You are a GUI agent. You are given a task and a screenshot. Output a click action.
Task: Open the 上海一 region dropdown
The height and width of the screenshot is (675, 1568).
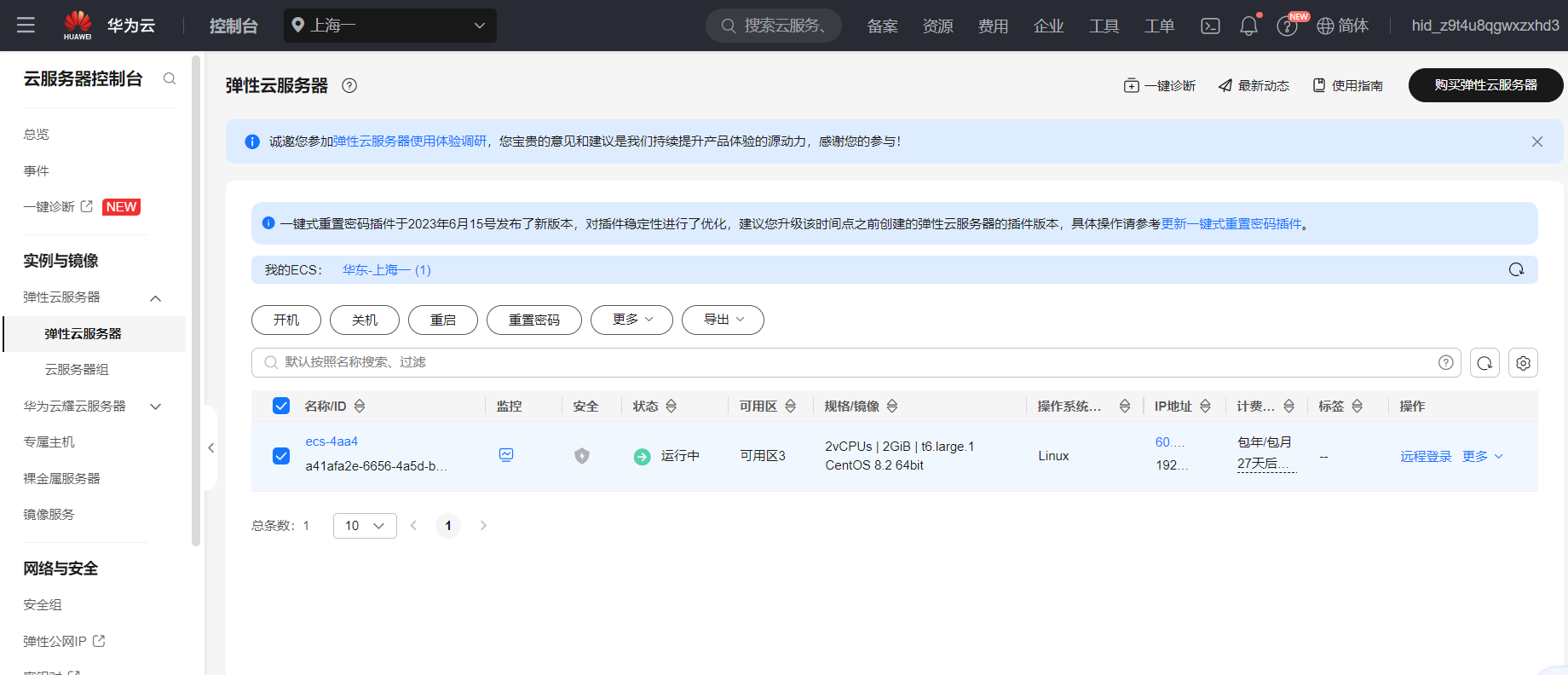pyautogui.click(x=390, y=26)
